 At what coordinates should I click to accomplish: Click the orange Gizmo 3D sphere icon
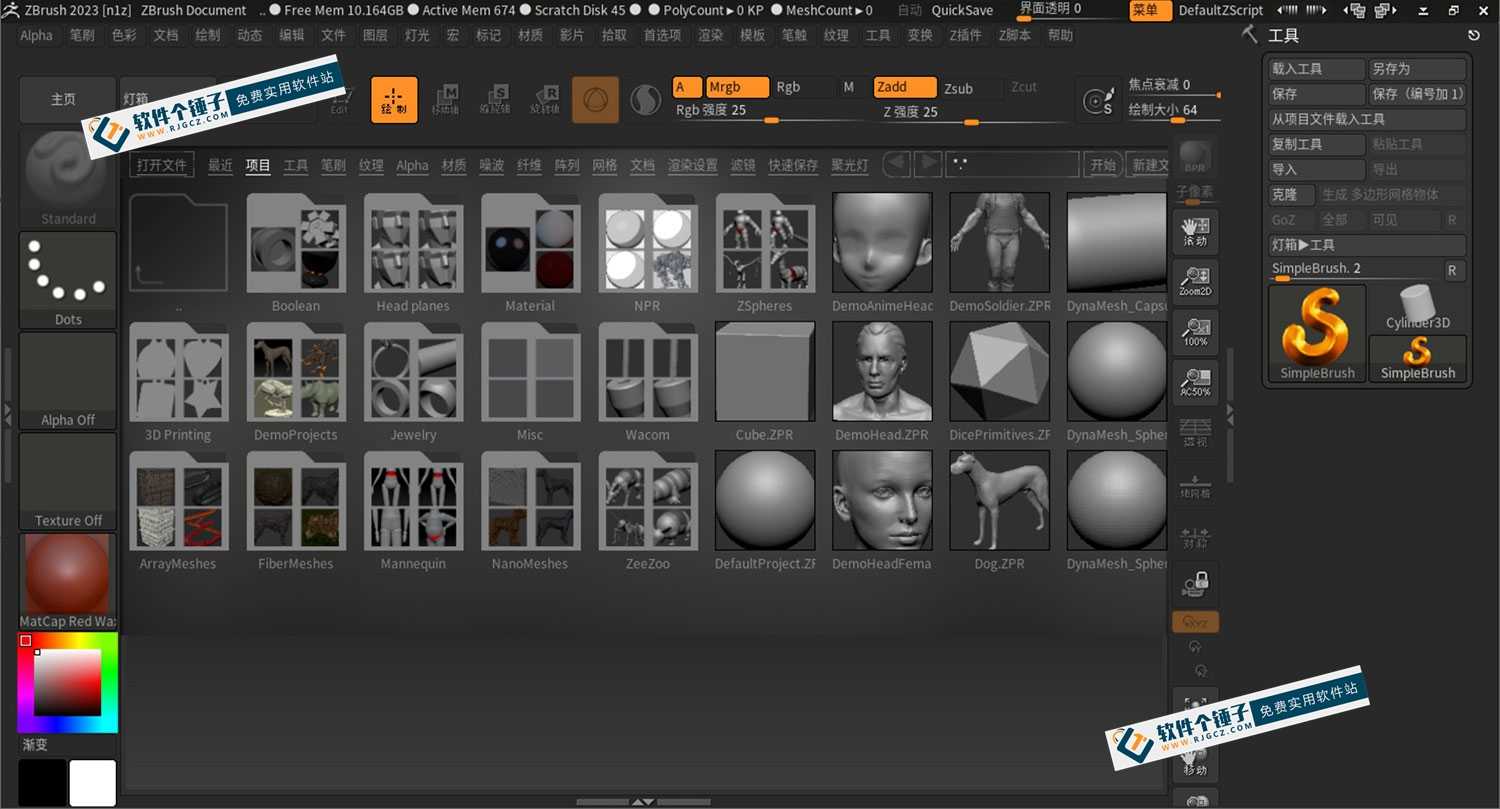click(595, 100)
